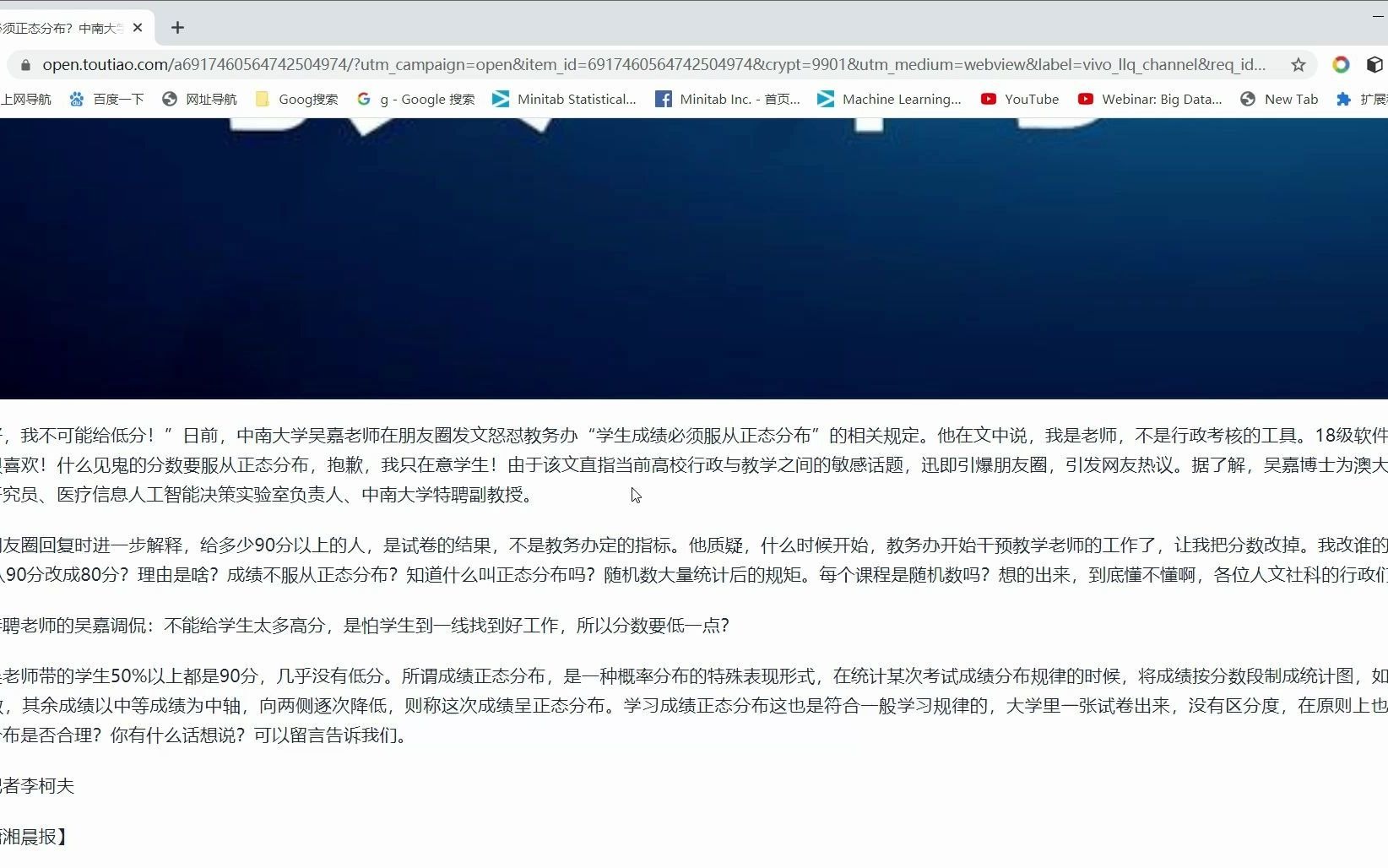This screenshot has width=1388, height=868.
Task: Open the colorful extension icon right of address bar
Action: coord(1340,64)
